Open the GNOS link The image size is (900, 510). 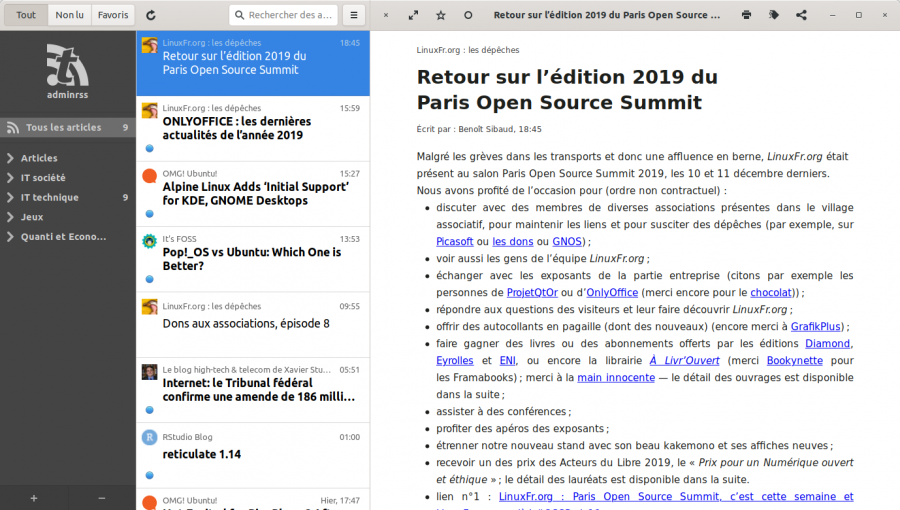click(567, 242)
